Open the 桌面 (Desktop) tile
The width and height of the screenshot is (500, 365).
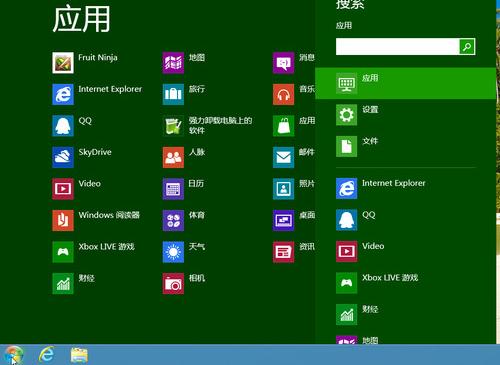(x=294, y=220)
